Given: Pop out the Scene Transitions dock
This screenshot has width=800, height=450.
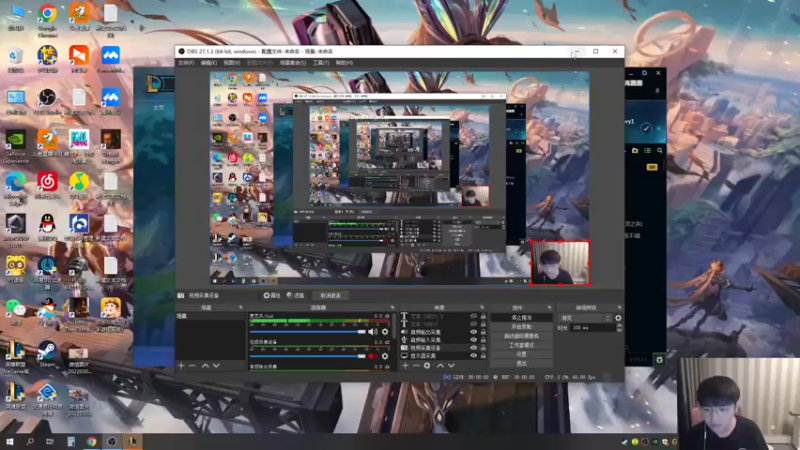Looking at the screenshot, I should (619, 308).
